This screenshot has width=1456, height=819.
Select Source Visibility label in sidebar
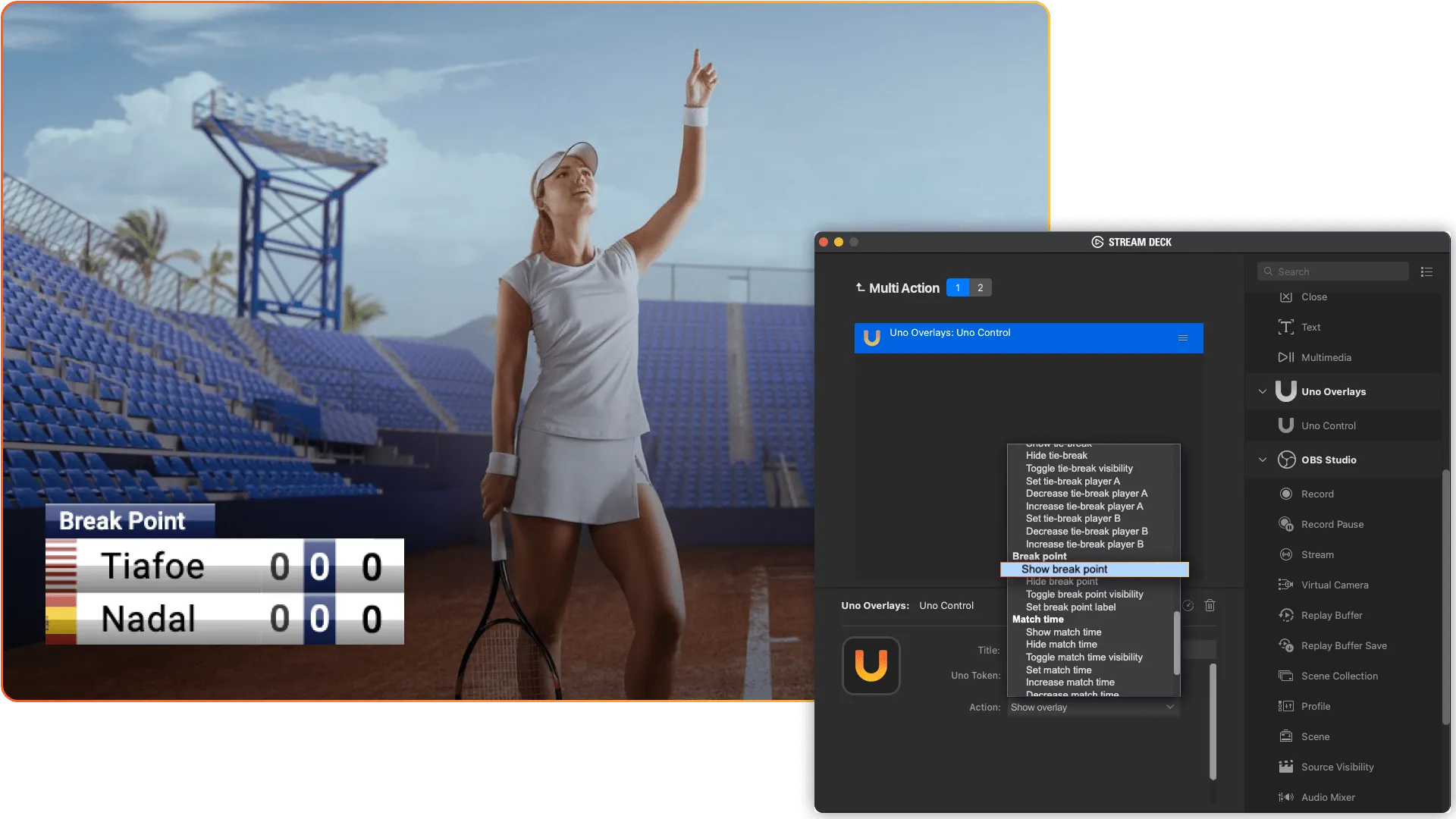[x=1337, y=767]
